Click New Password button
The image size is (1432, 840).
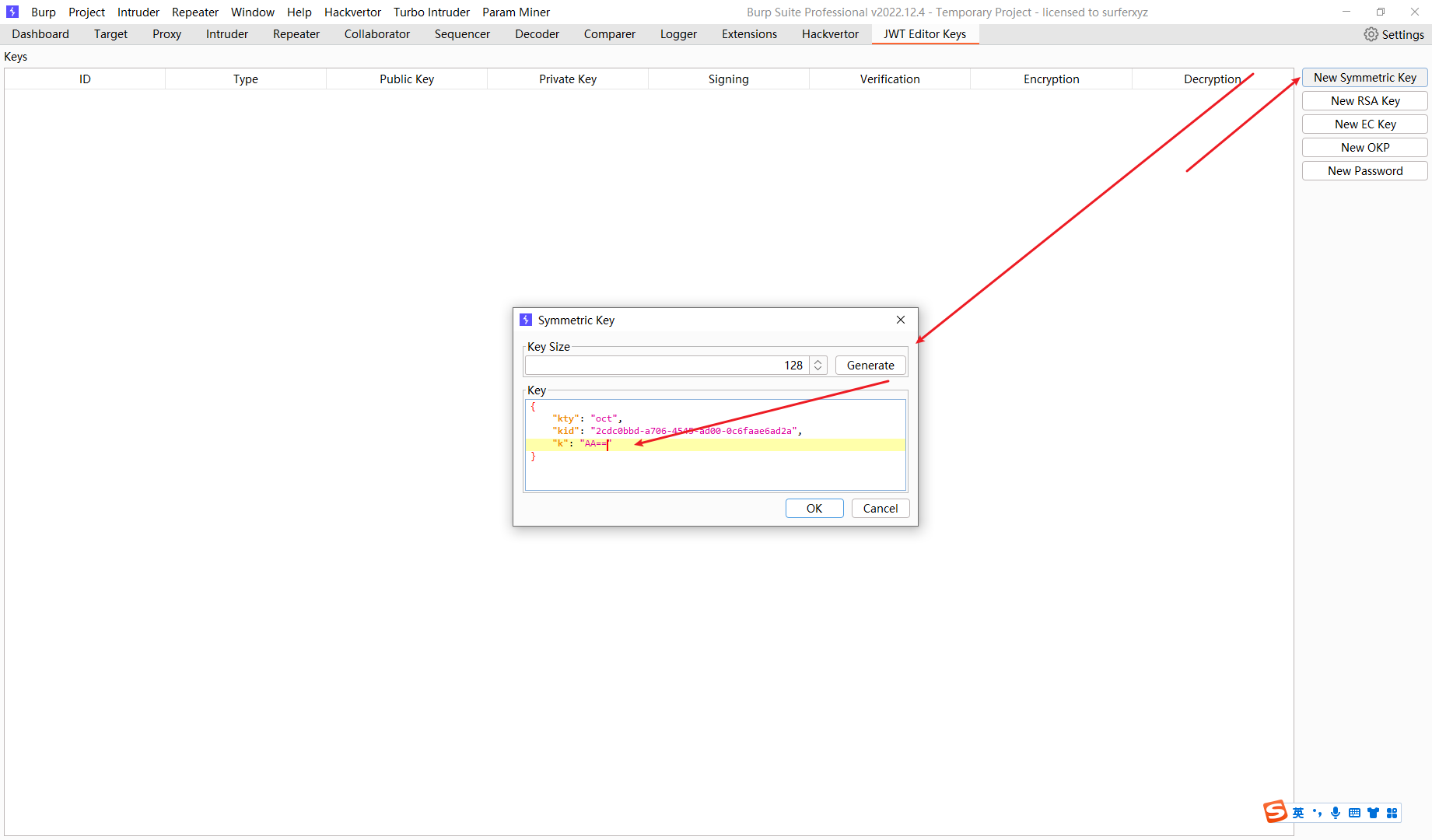pos(1365,171)
